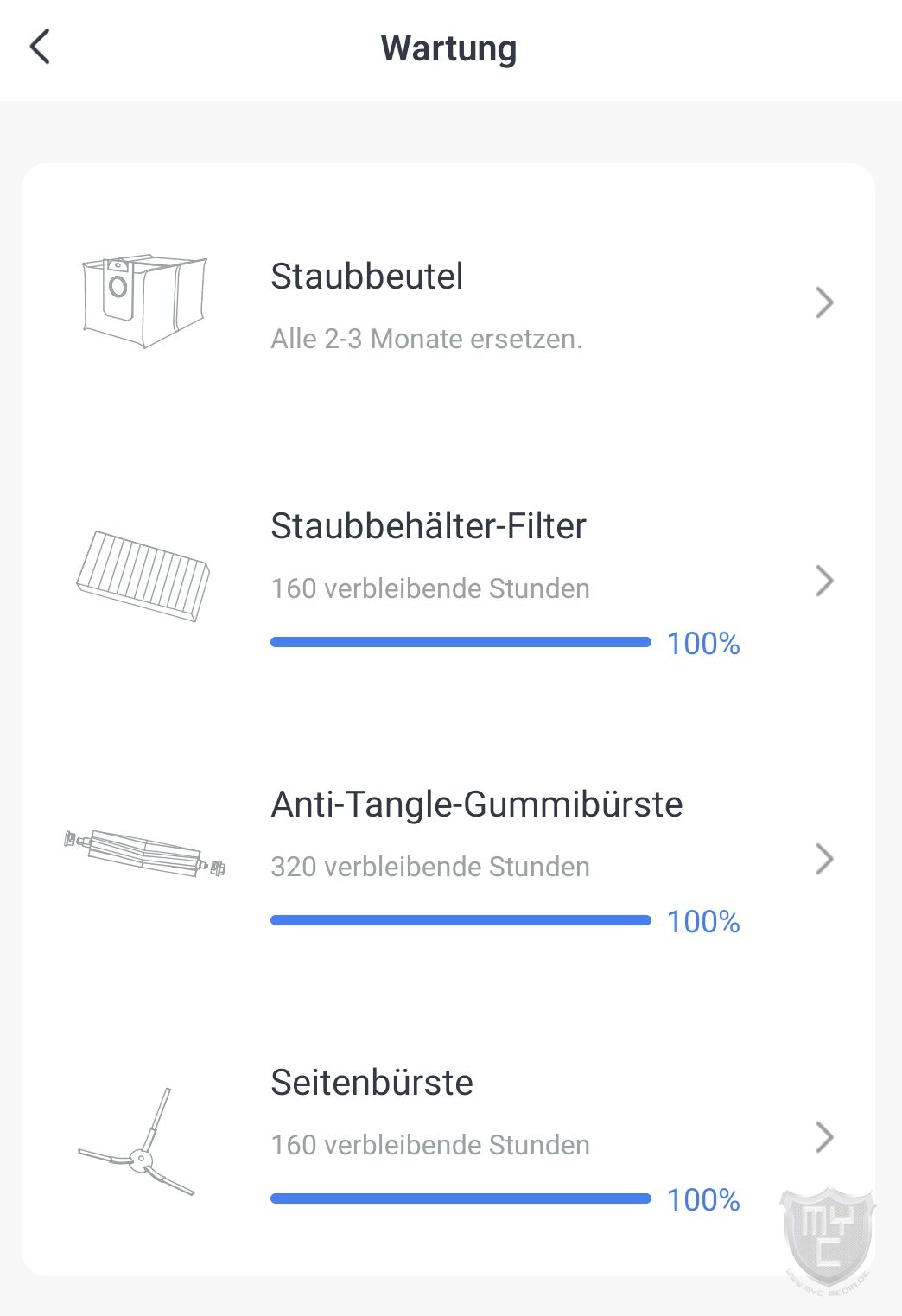Go back using the top-left arrow
Image resolution: width=902 pixels, height=1316 pixels.
pyautogui.click(x=40, y=47)
